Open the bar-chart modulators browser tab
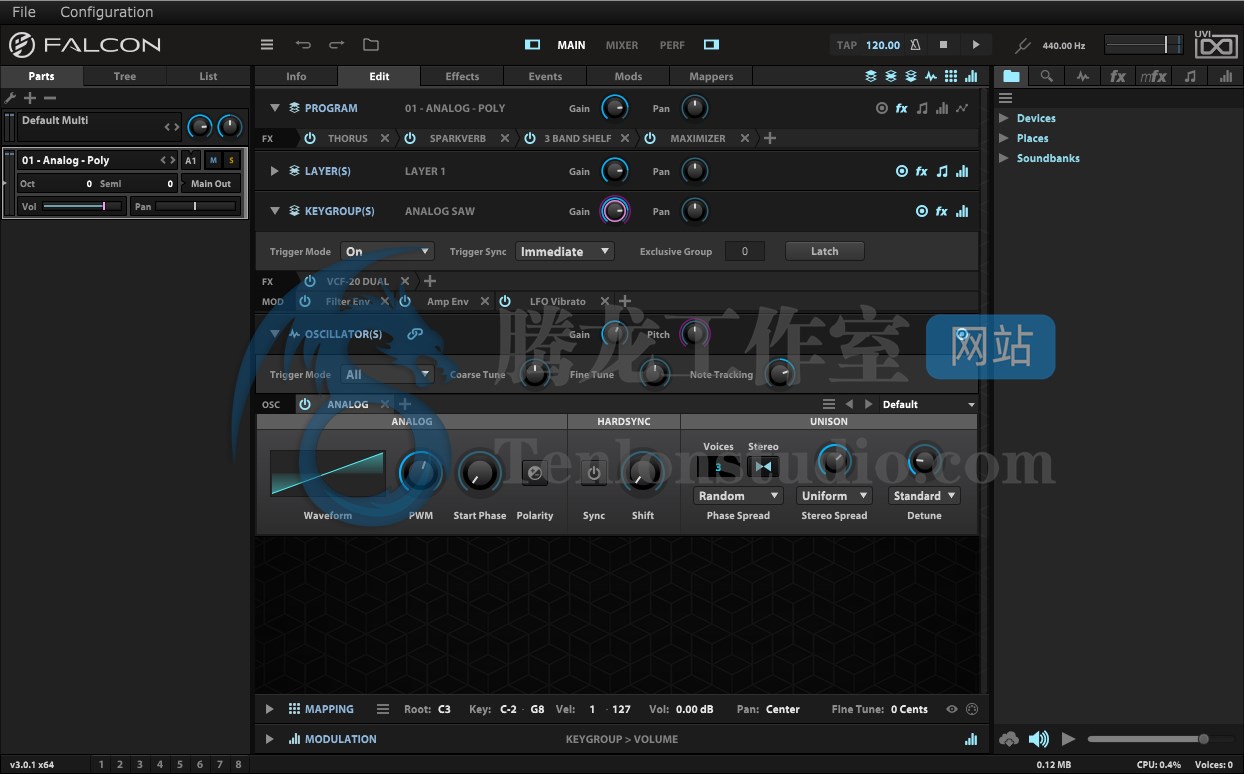Screen dimensions: 1244x774 1225,76
